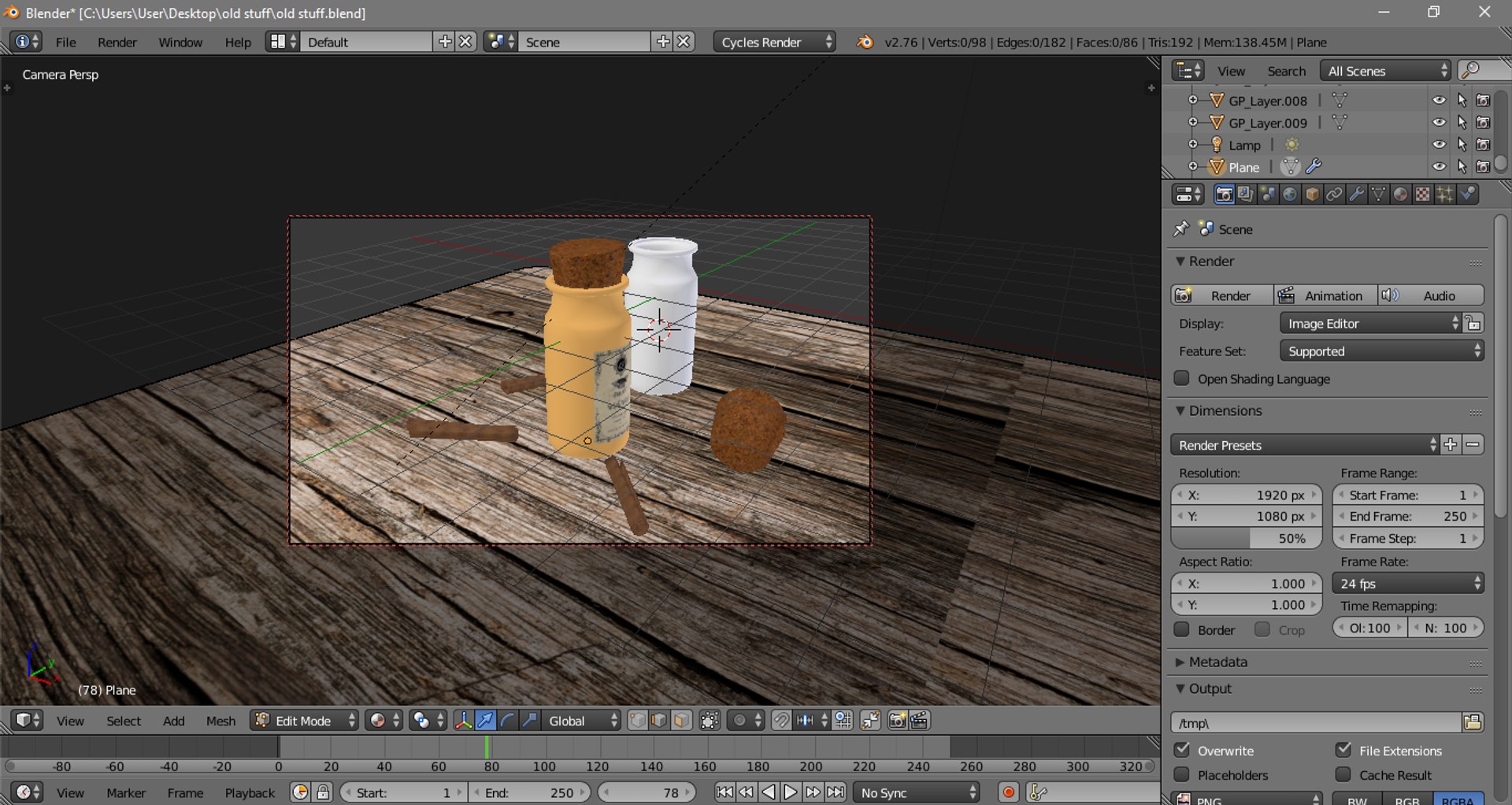Screen dimensions: 1512x805
Task: Click the Audio mixdown button
Action: (1431, 295)
